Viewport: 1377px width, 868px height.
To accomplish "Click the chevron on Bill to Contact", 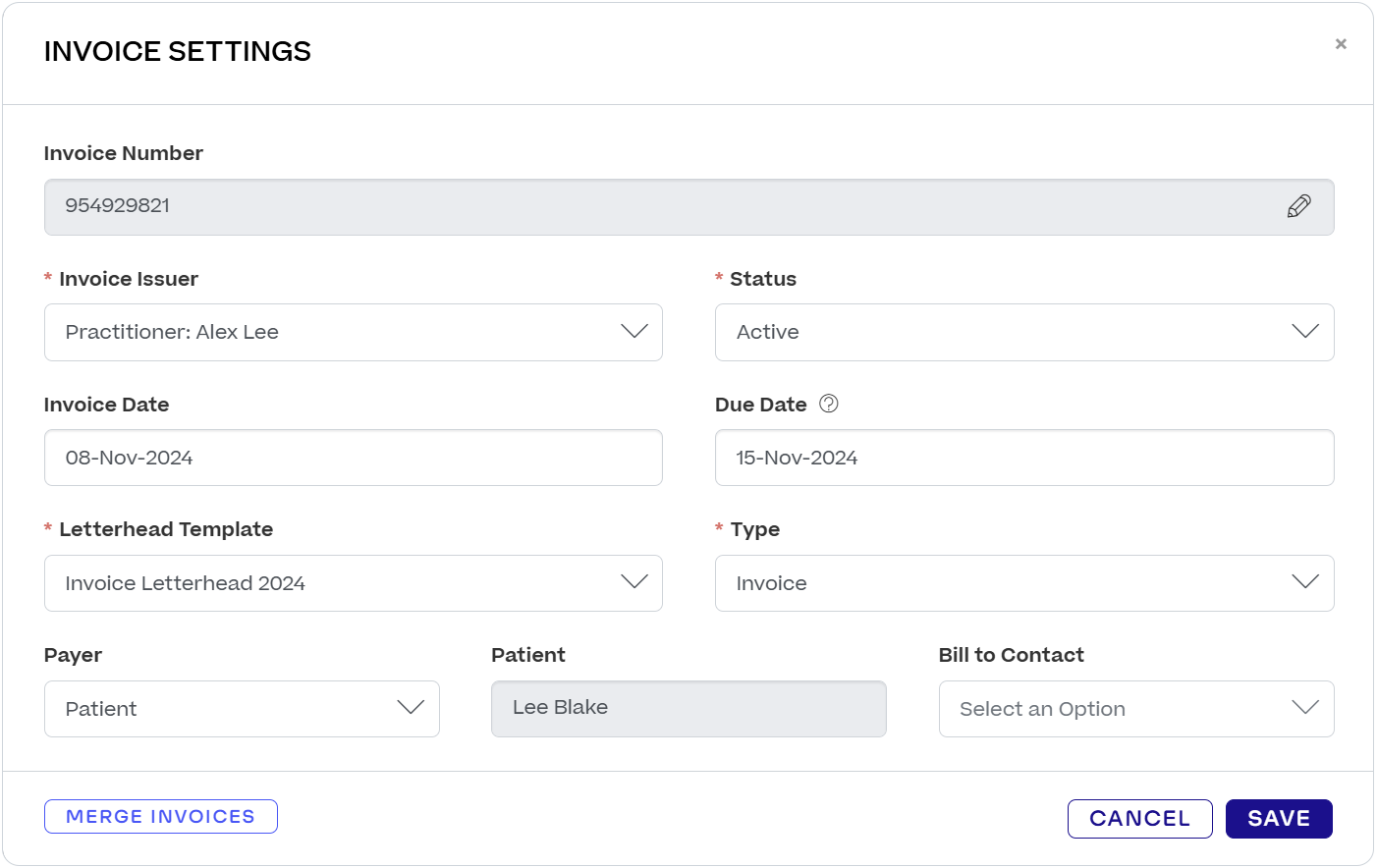I will pyautogui.click(x=1305, y=708).
